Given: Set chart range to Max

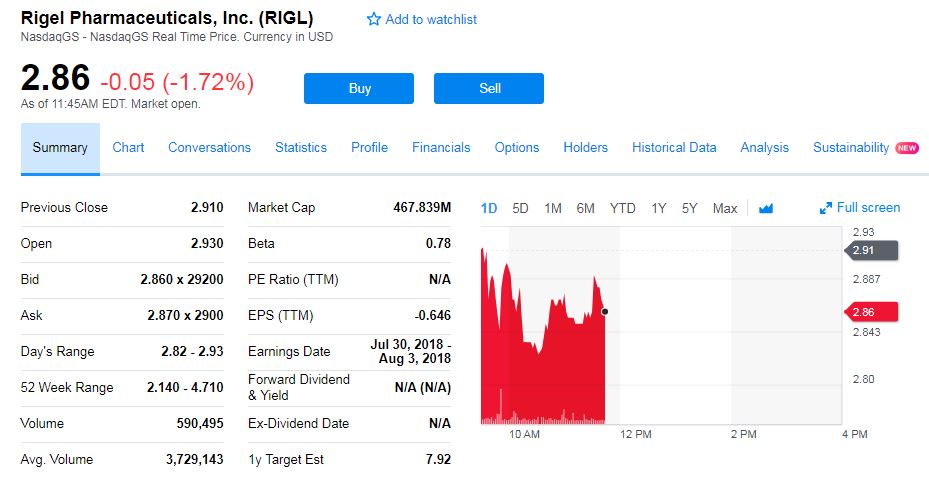Looking at the screenshot, I should point(725,209).
